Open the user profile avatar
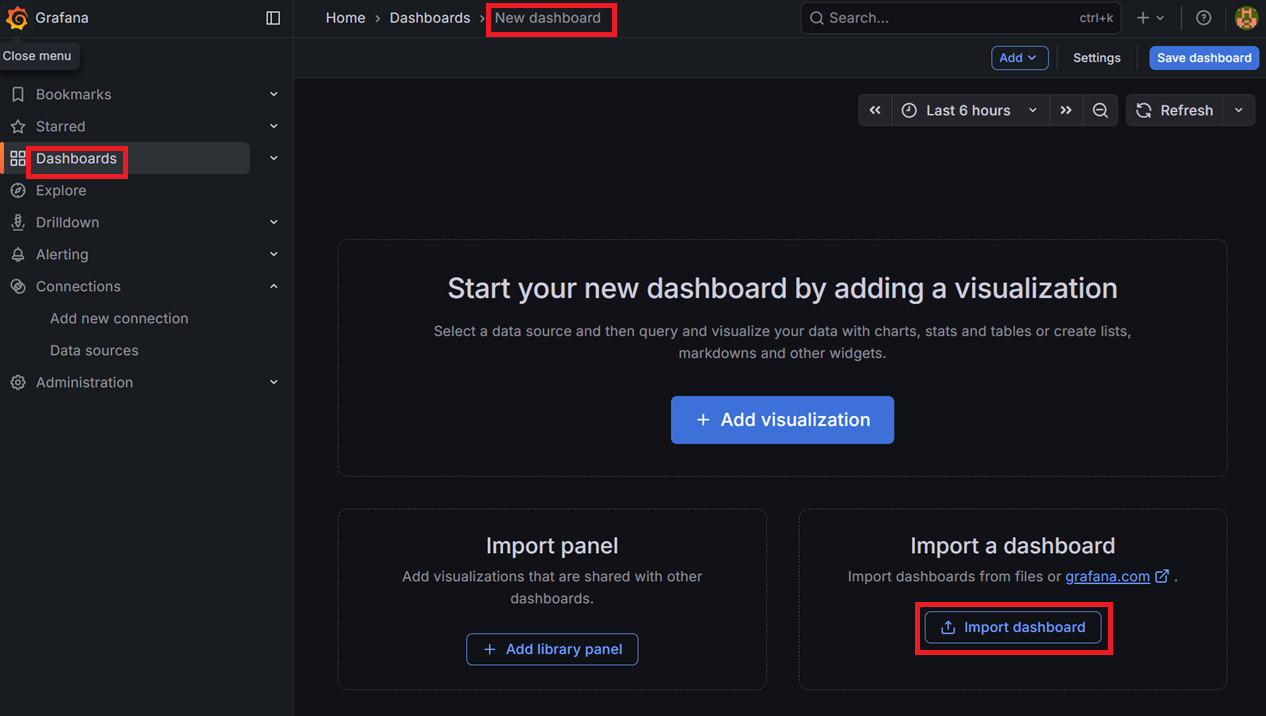Image resolution: width=1266 pixels, height=716 pixels. coord(1246,18)
